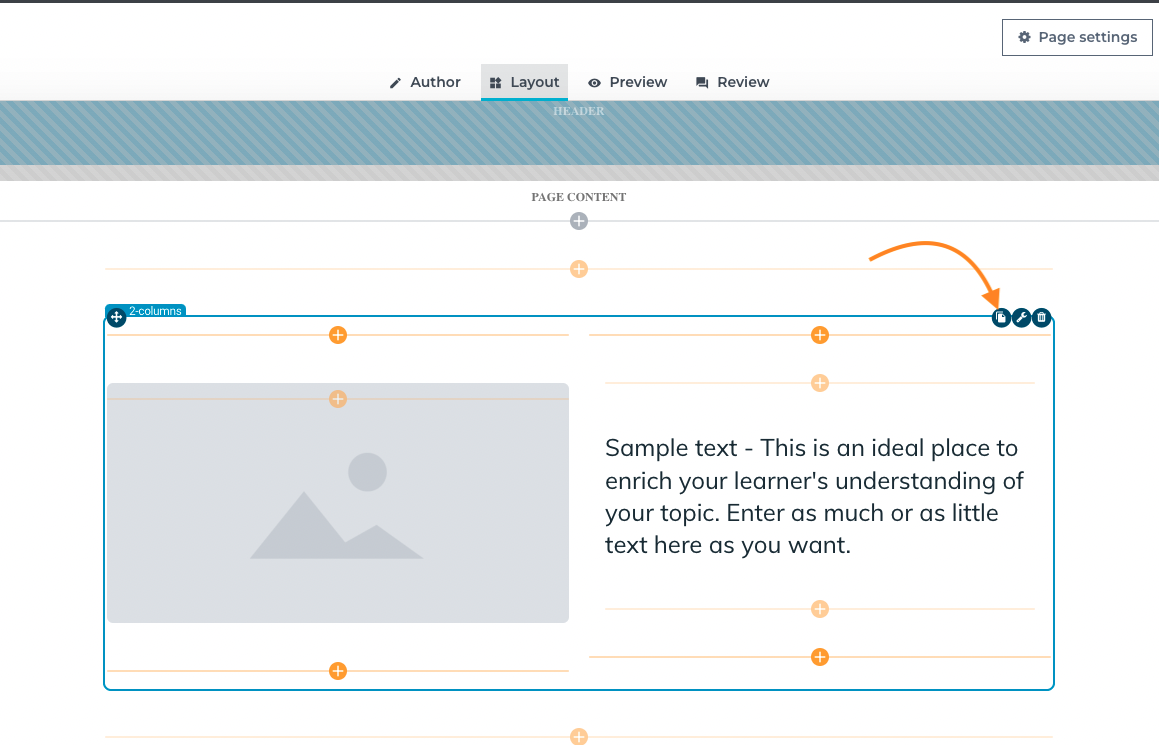Open 2-columns settings via the wrench icon
The image size is (1159, 745).
pyautogui.click(x=1022, y=318)
